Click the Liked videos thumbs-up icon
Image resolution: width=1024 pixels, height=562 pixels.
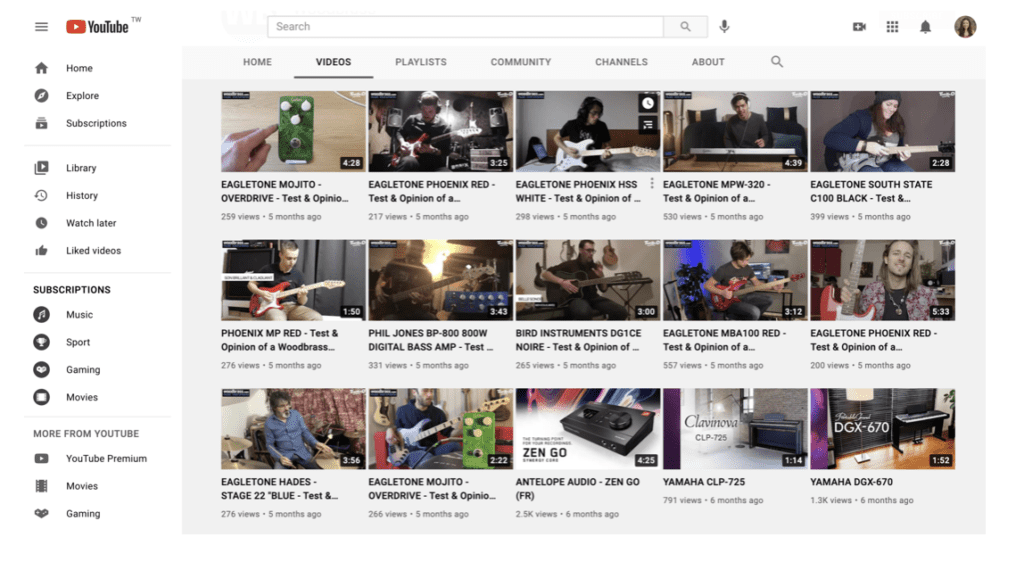click(x=41, y=250)
